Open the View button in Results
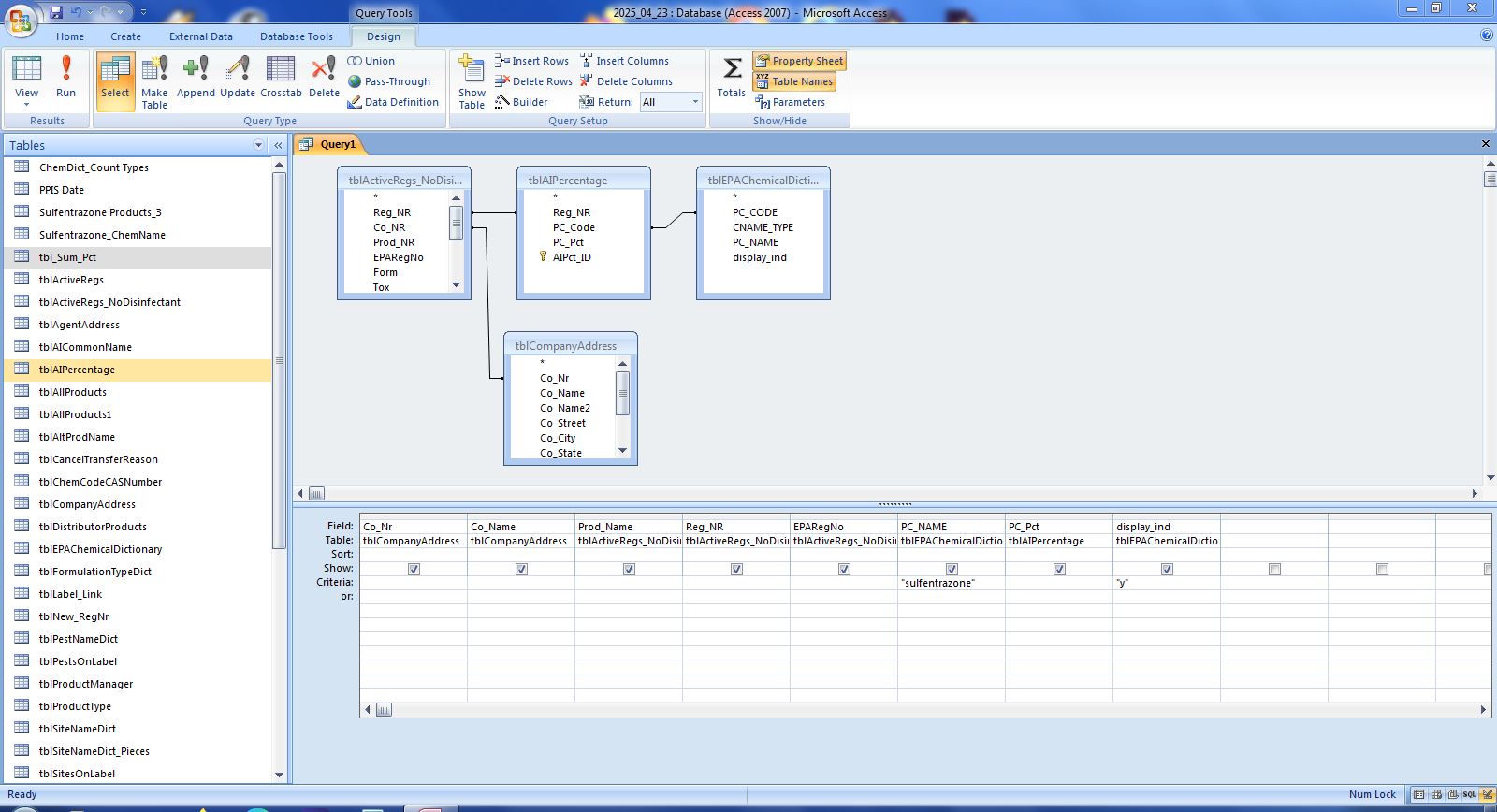 click(x=26, y=80)
